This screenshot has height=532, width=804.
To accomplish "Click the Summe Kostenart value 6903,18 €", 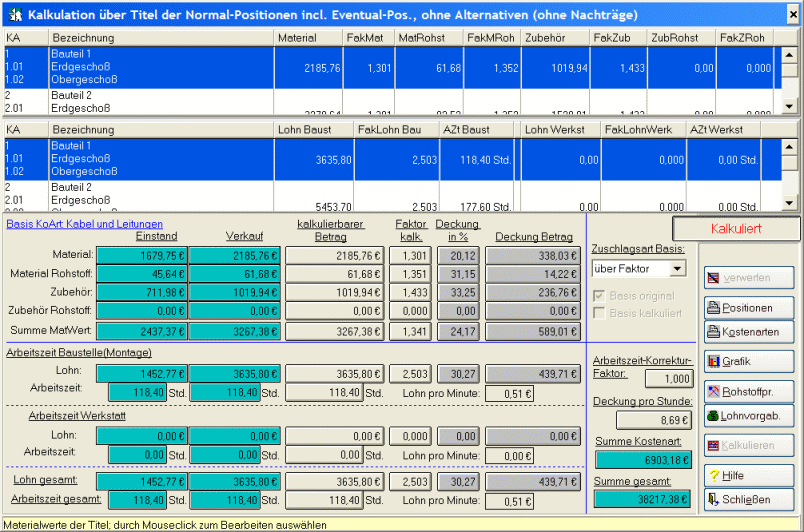I will pos(643,460).
